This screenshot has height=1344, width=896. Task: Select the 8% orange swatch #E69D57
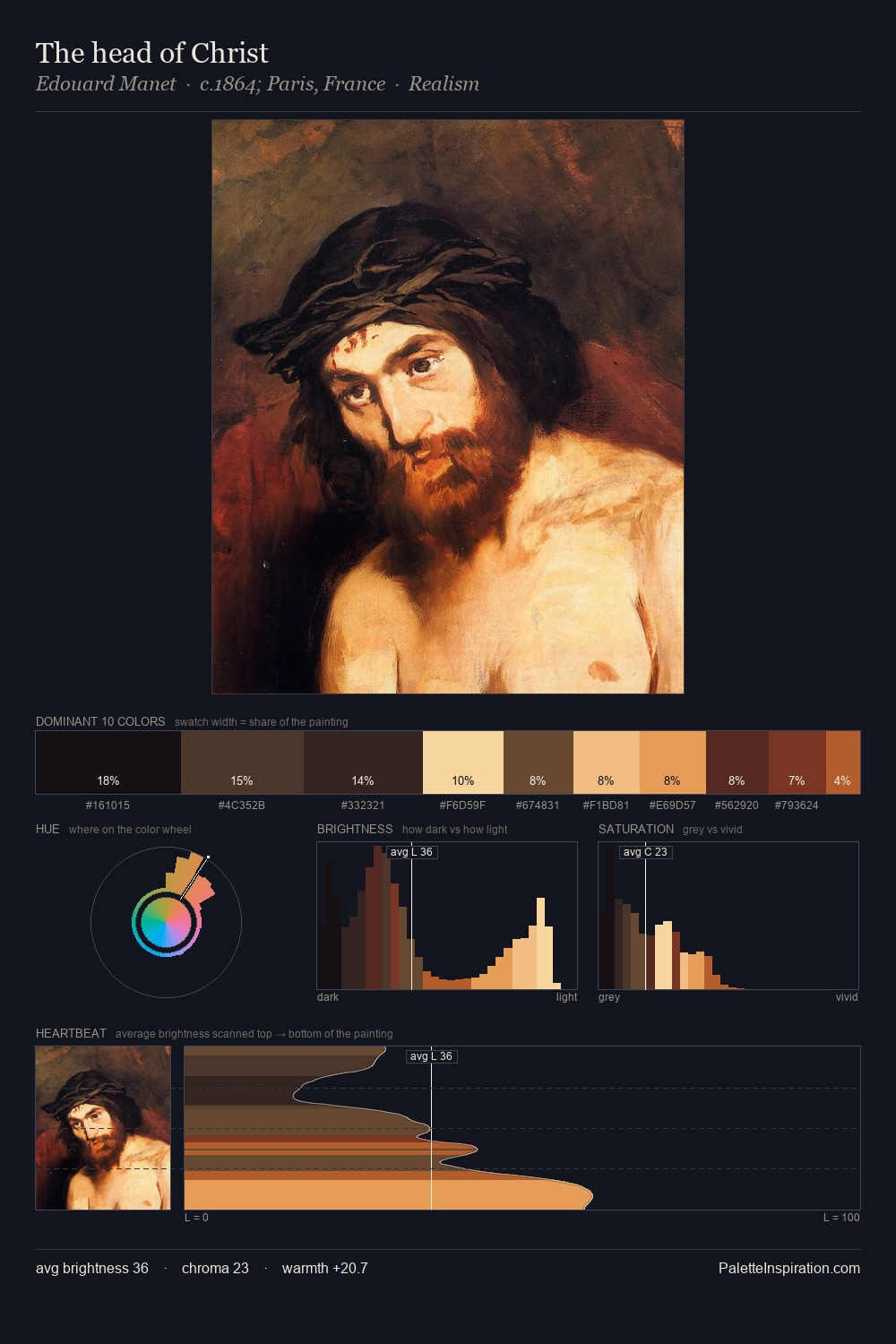pos(673,762)
